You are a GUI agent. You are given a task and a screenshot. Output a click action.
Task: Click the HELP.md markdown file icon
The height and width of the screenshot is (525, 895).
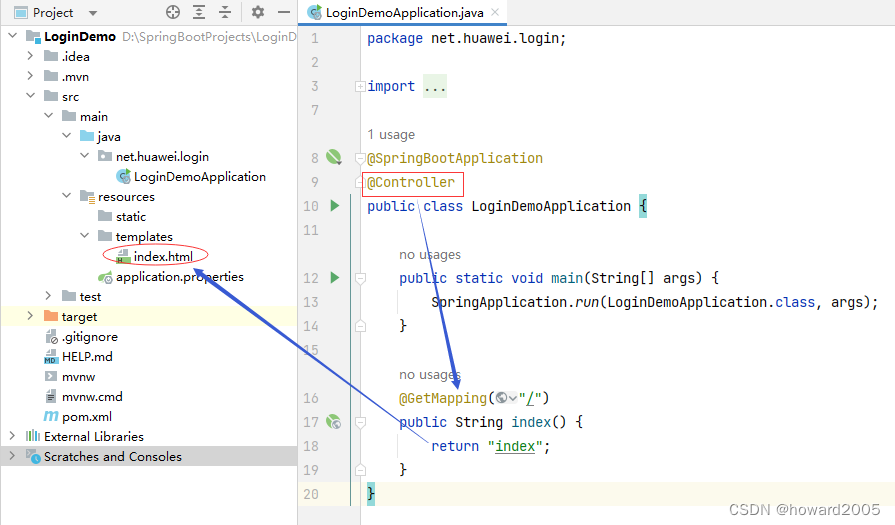[51, 357]
